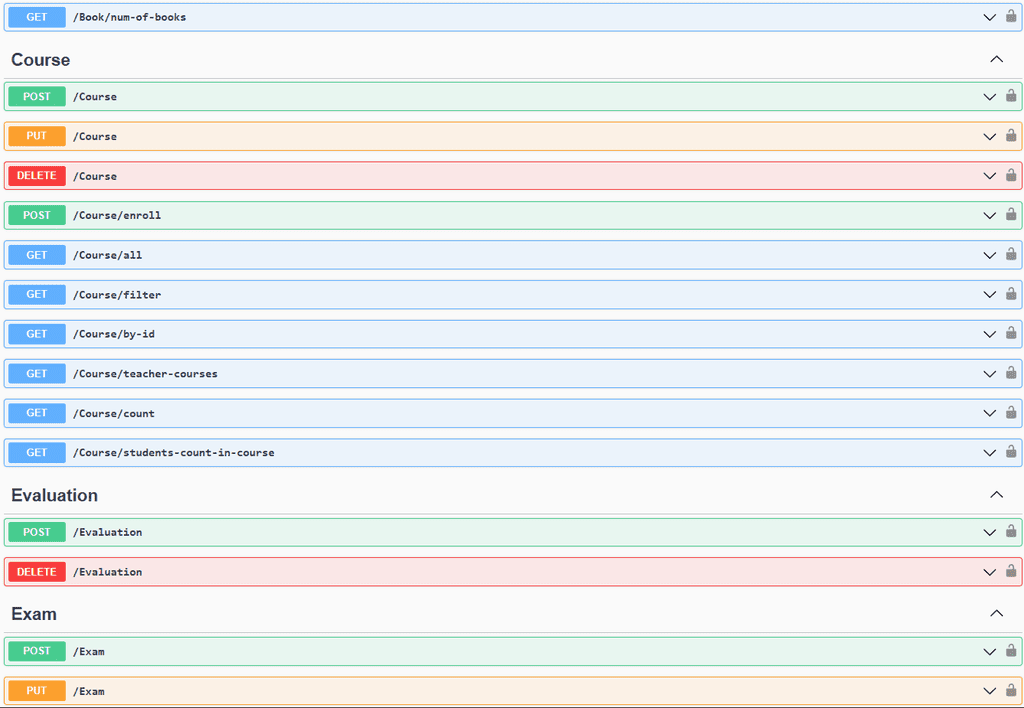Viewport: 1024px width, 708px height.
Task: Click the POST /Exam endpoint path
Action: 89,652
